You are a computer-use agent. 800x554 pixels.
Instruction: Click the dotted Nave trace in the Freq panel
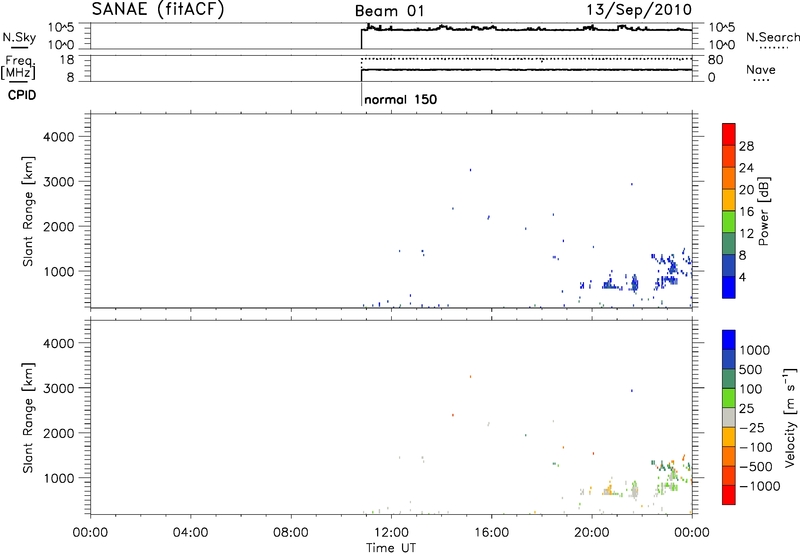click(527, 59)
